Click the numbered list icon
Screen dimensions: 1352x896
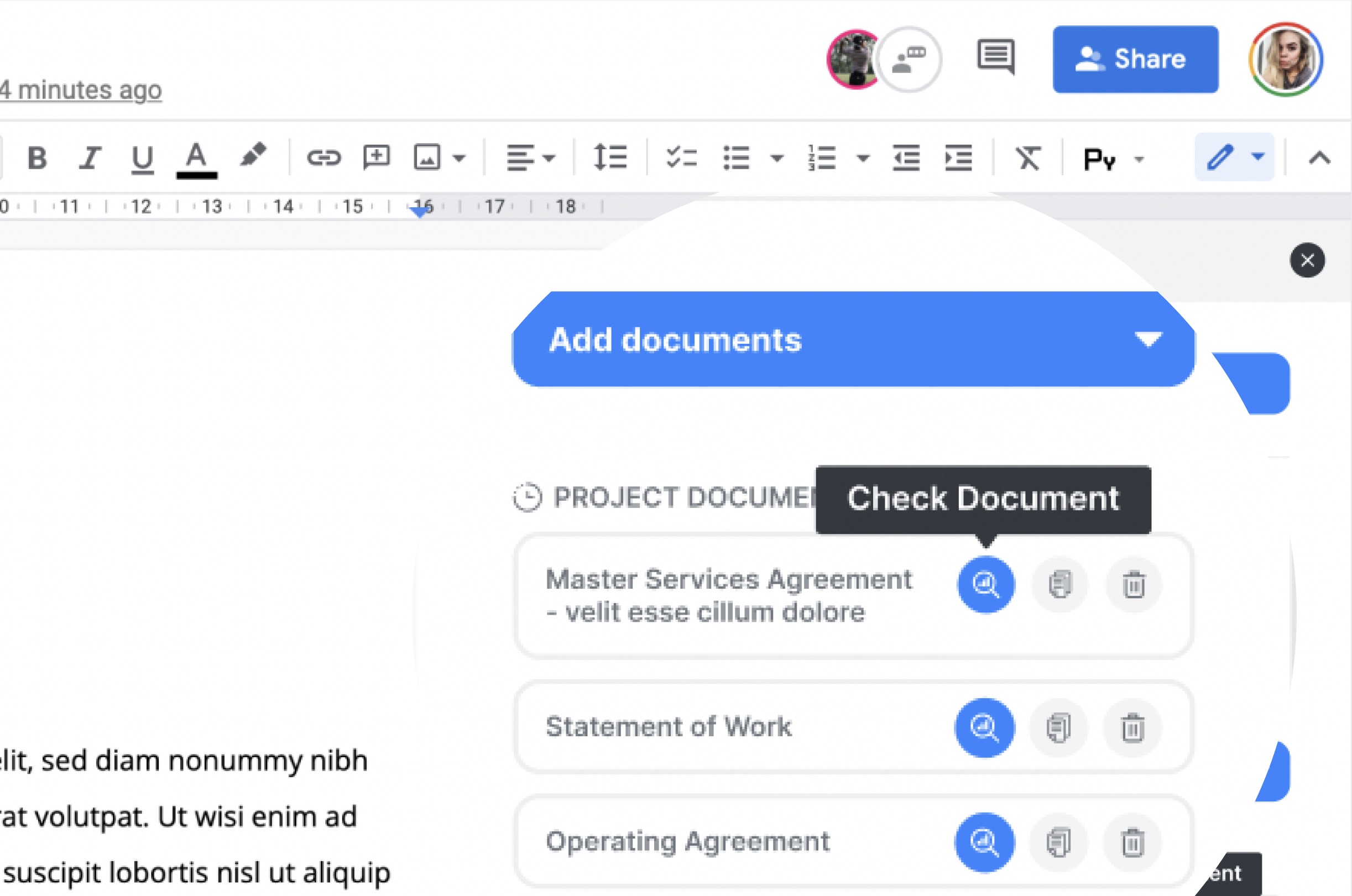(822, 158)
